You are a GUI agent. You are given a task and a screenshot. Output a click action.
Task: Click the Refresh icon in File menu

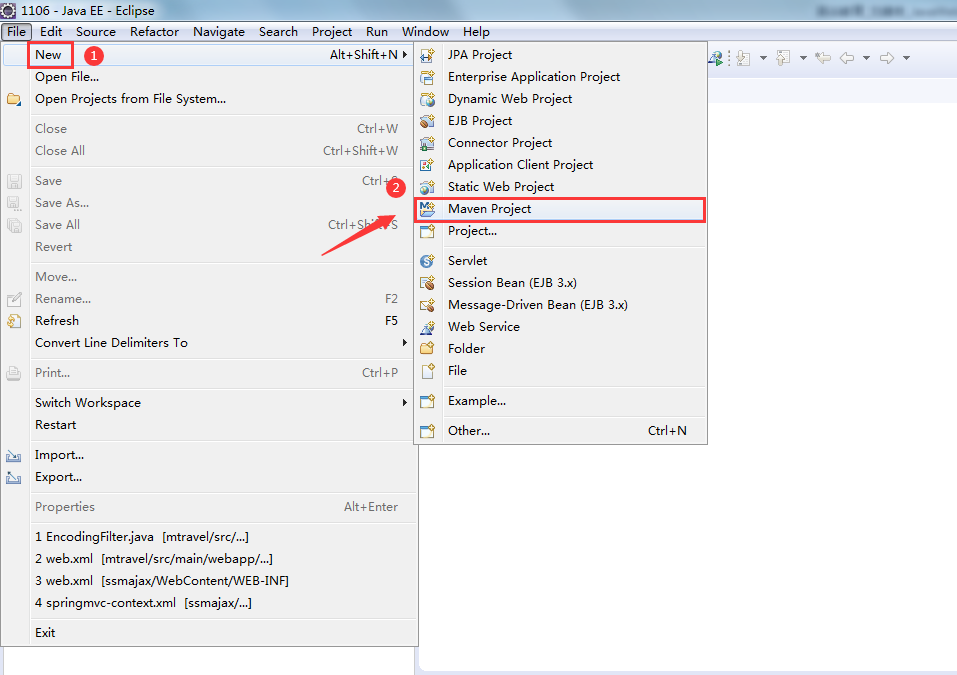[14, 321]
